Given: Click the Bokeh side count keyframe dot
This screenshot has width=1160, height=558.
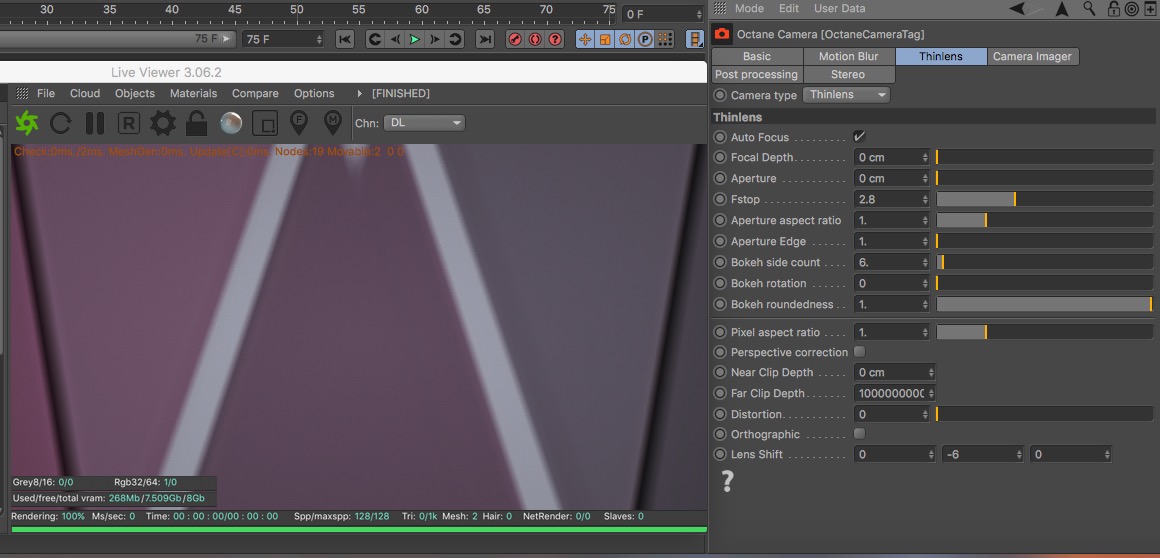Looking at the screenshot, I should [720, 262].
